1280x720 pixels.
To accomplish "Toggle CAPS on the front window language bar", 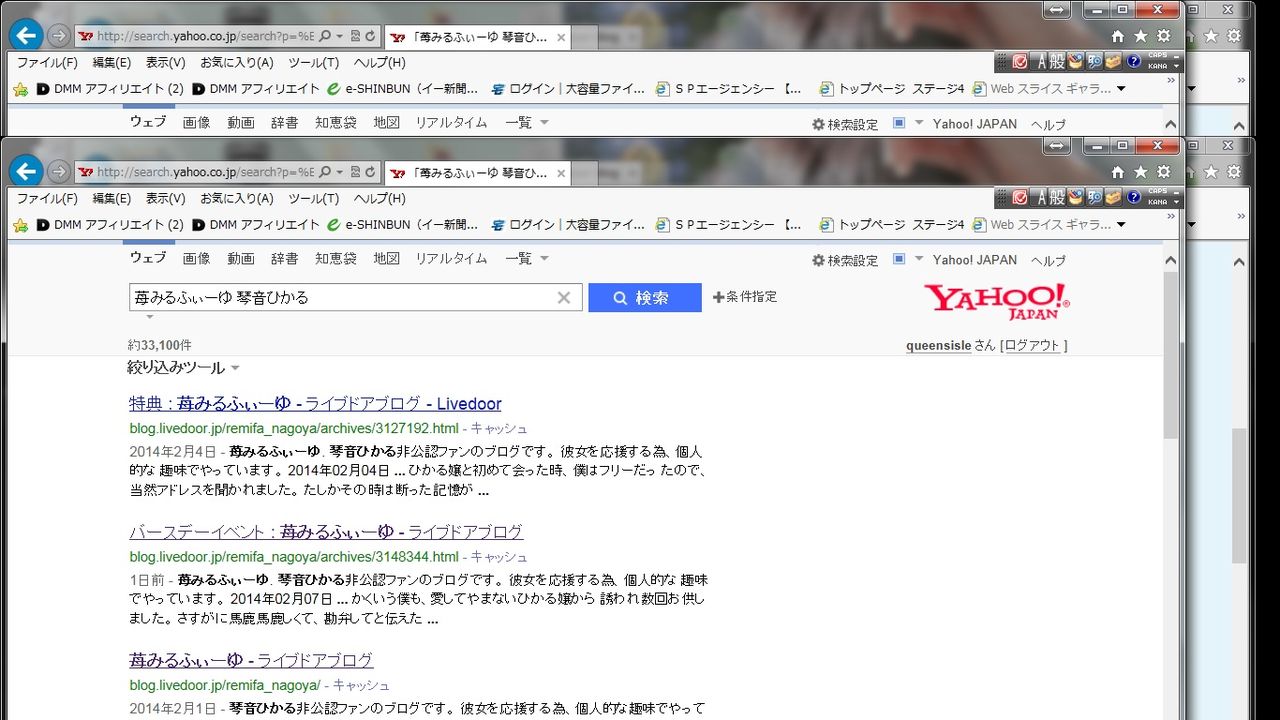I will pos(1157,192).
